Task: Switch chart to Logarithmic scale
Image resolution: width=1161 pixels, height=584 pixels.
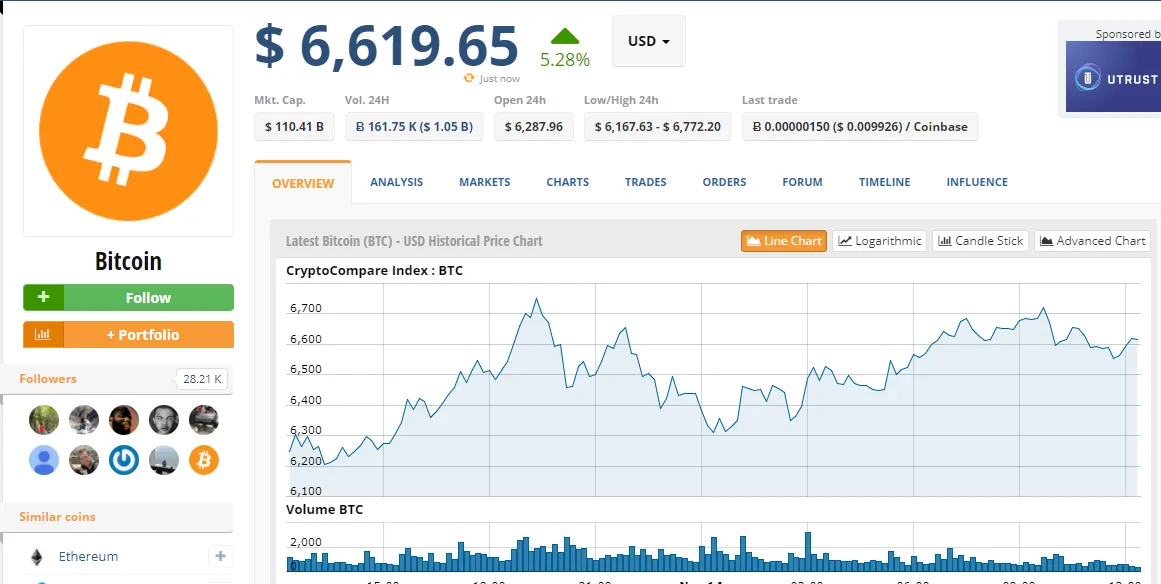Action: (x=880, y=241)
